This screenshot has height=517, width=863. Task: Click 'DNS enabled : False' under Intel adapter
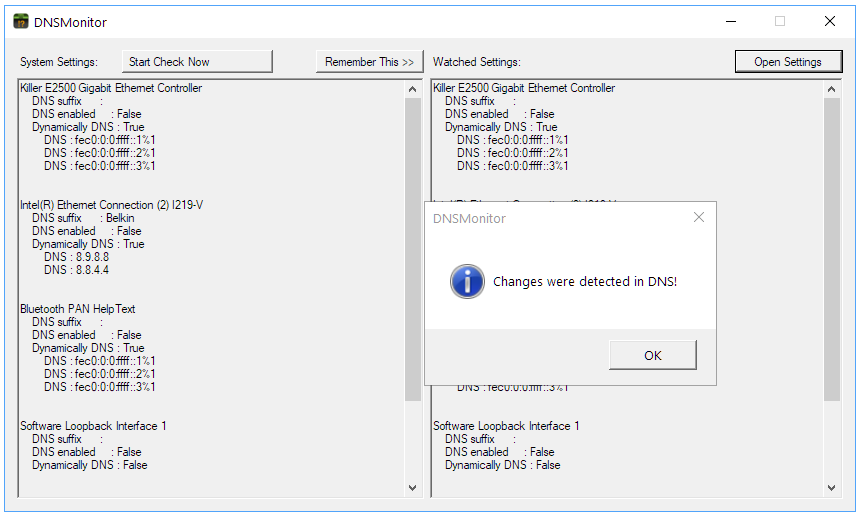click(86, 231)
